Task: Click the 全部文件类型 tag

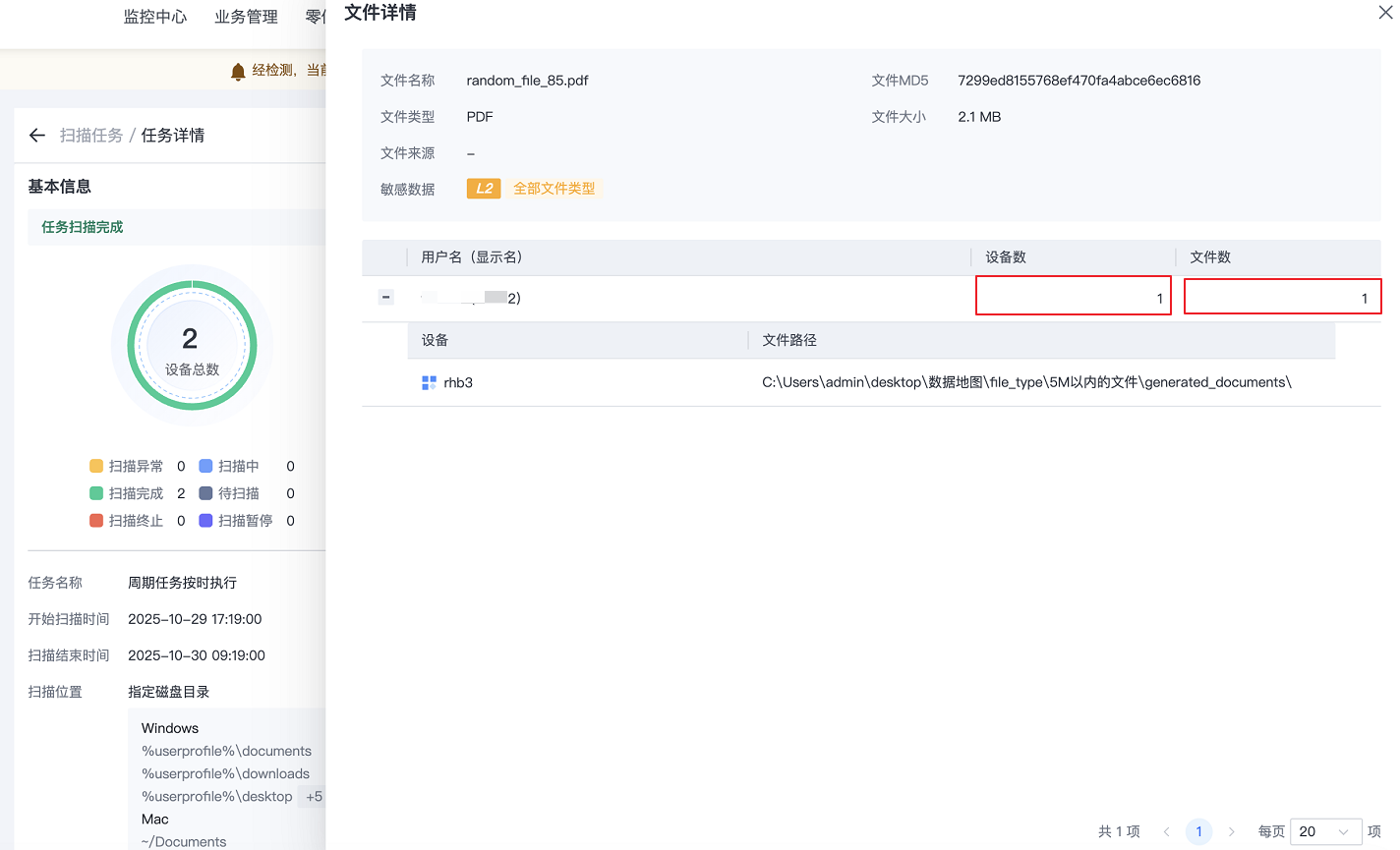Action: point(554,189)
